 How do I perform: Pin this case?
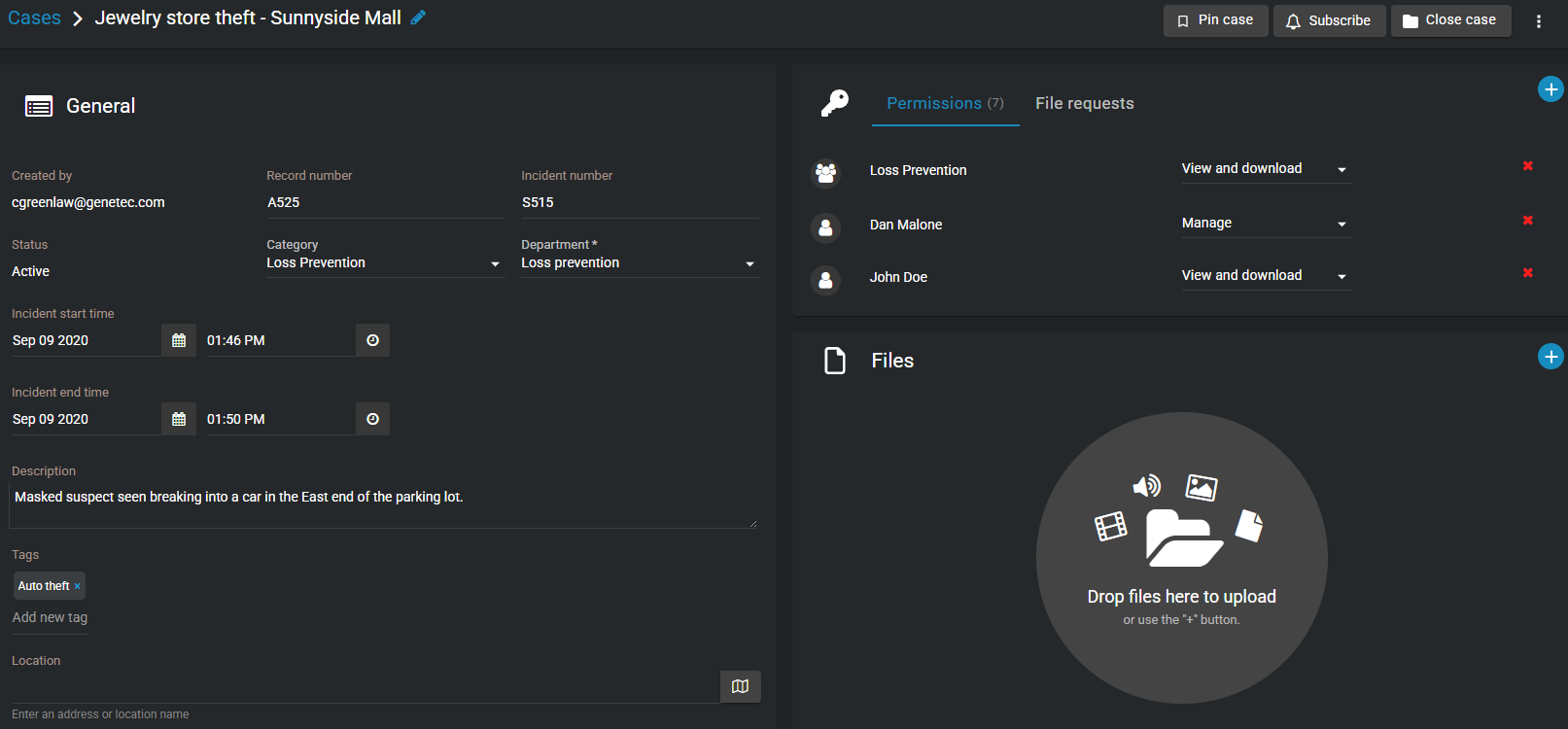tap(1215, 20)
